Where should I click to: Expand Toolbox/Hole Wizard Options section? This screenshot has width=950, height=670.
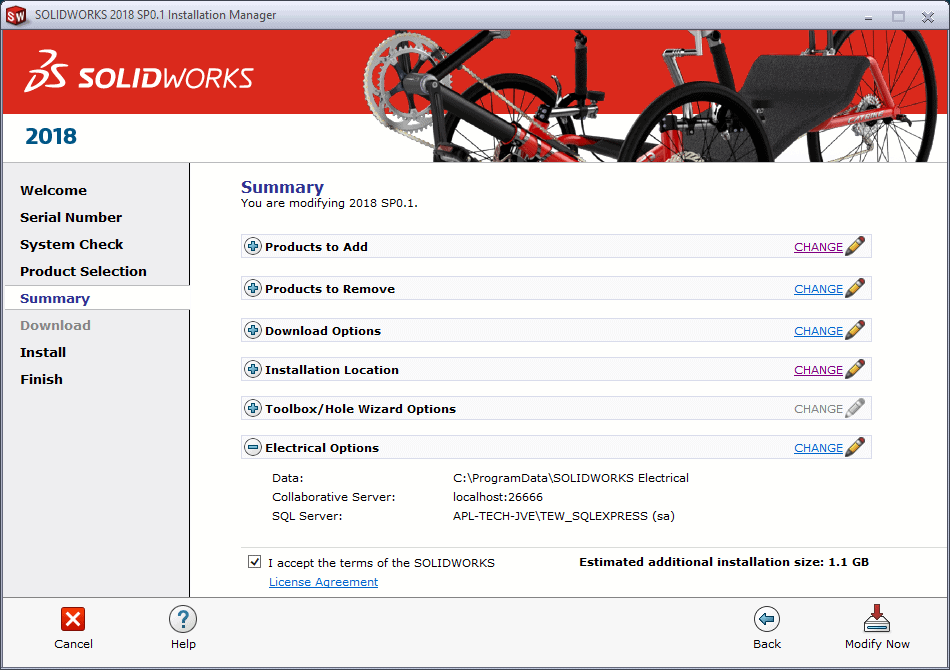(x=253, y=409)
